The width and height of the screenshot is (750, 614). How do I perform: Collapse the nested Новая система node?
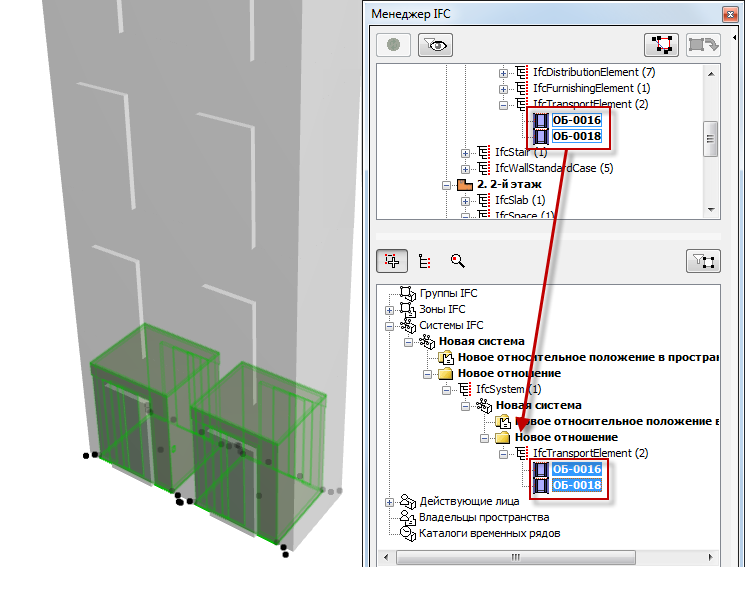(x=465, y=406)
